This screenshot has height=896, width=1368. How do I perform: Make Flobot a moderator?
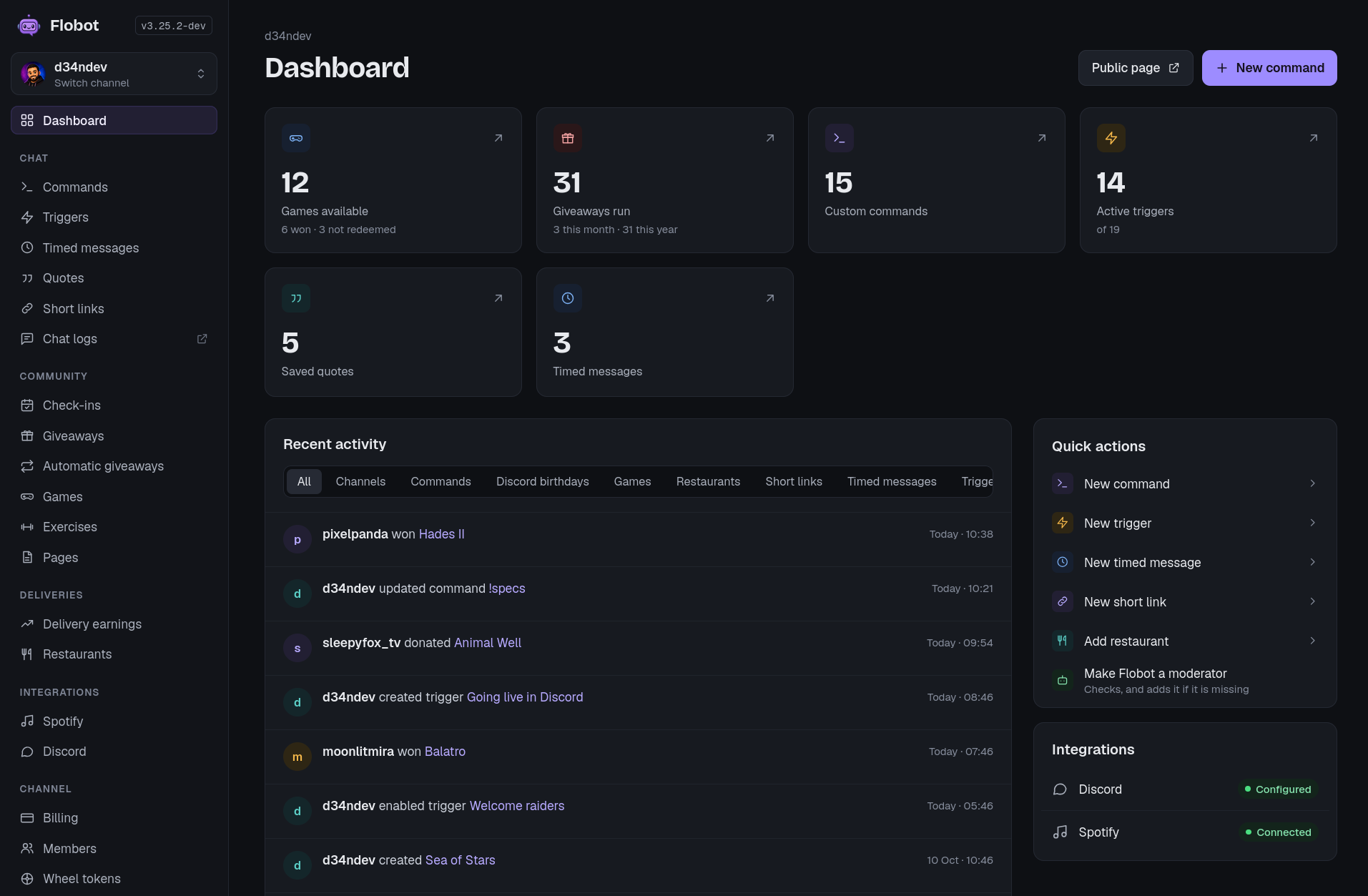(1185, 681)
